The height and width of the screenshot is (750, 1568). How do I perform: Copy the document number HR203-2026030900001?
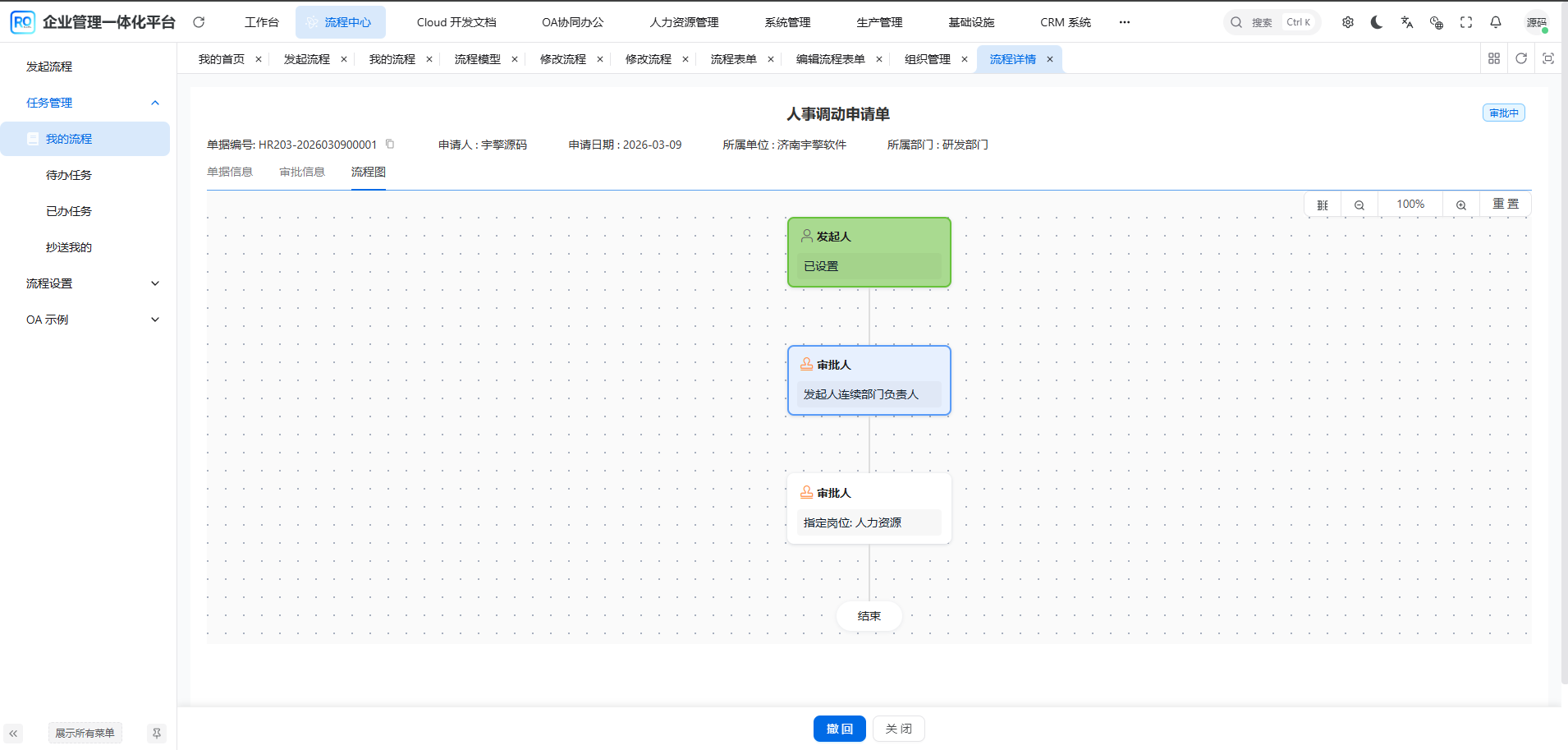click(390, 144)
